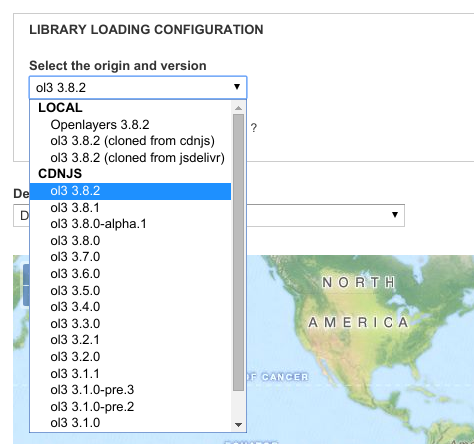Choose ol3 3.8.2 (cloned from cdnjs)
The height and width of the screenshot is (444, 474).
click(130, 141)
